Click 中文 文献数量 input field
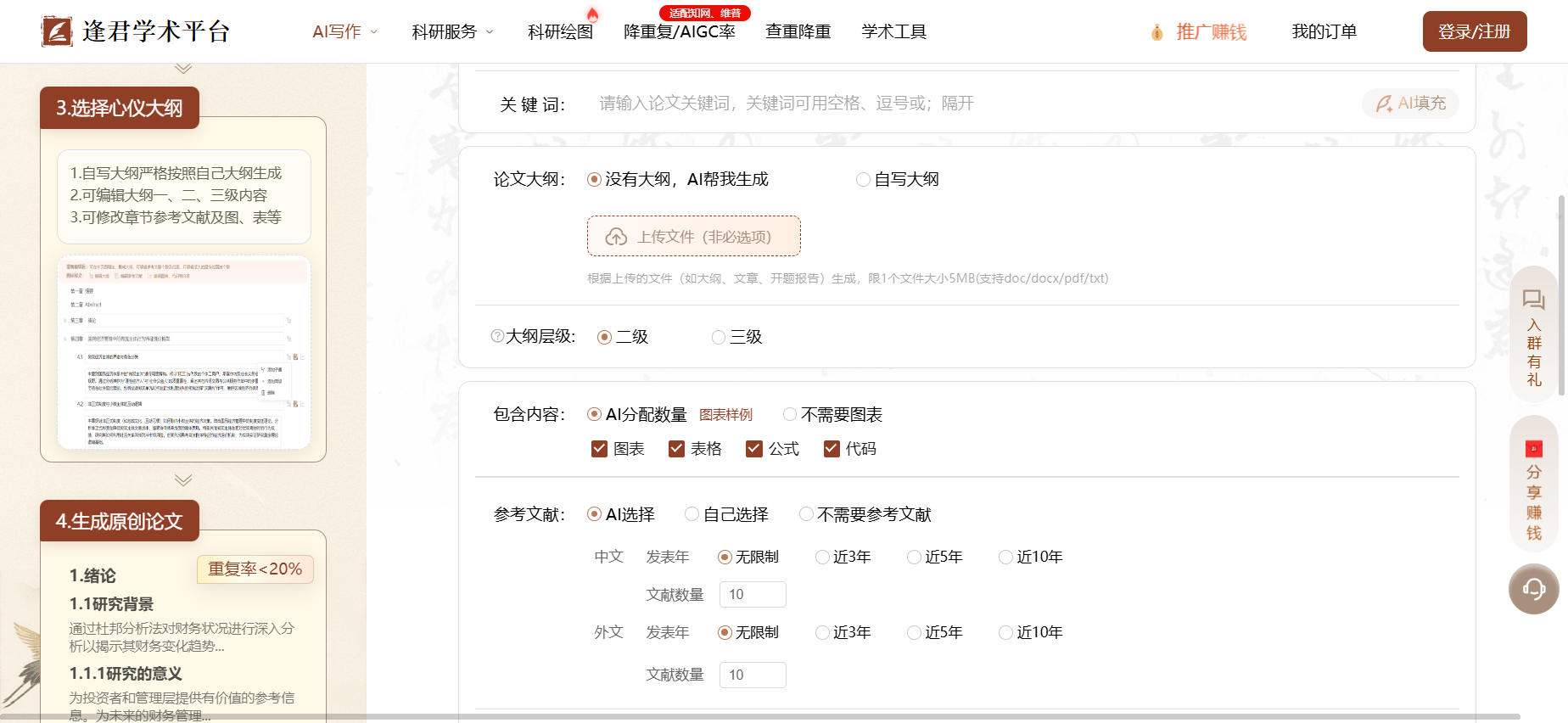This screenshot has height=723, width=1568. tap(753, 594)
